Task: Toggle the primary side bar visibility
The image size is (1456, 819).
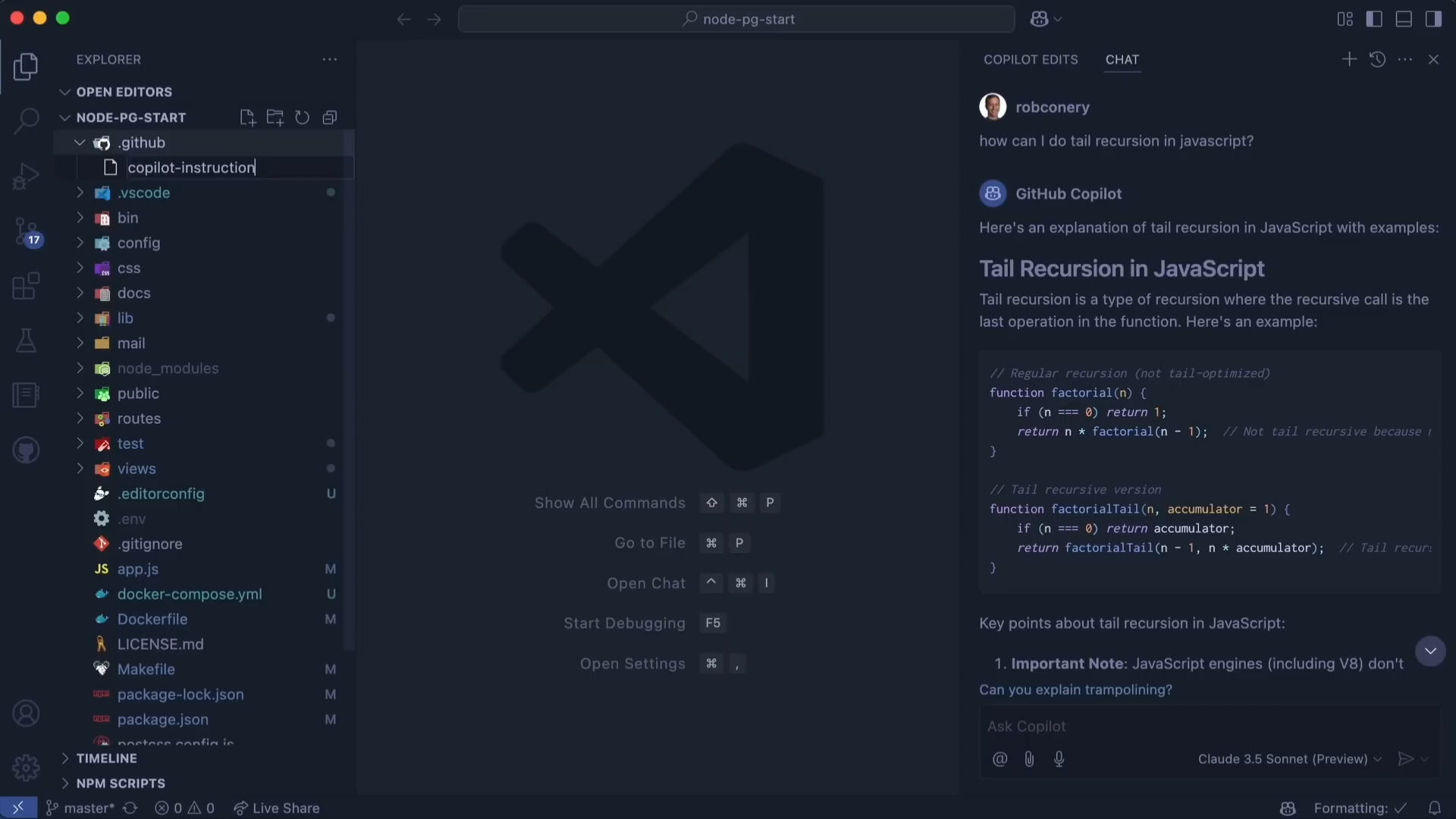Action: (1374, 19)
